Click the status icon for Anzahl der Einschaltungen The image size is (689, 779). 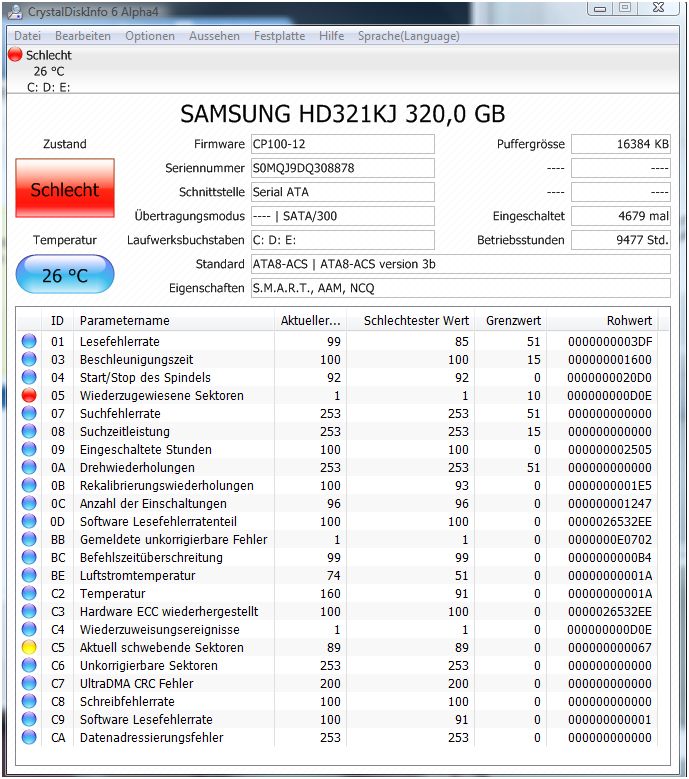pos(29,503)
